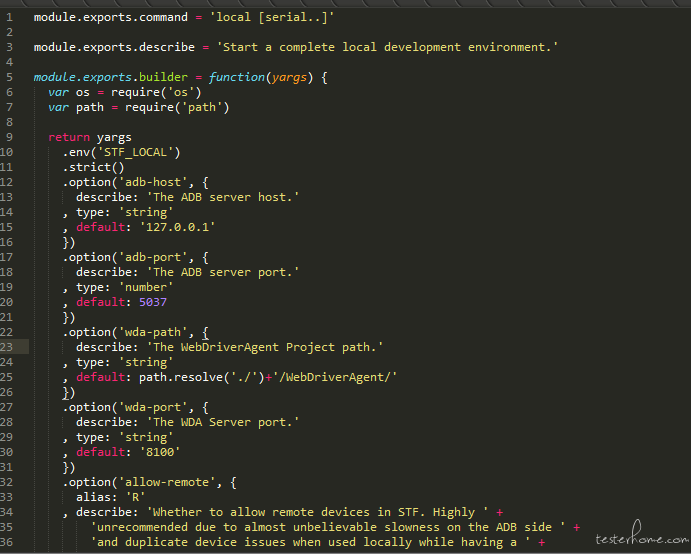Click the alias 'R' value

[x=136, y=497]
